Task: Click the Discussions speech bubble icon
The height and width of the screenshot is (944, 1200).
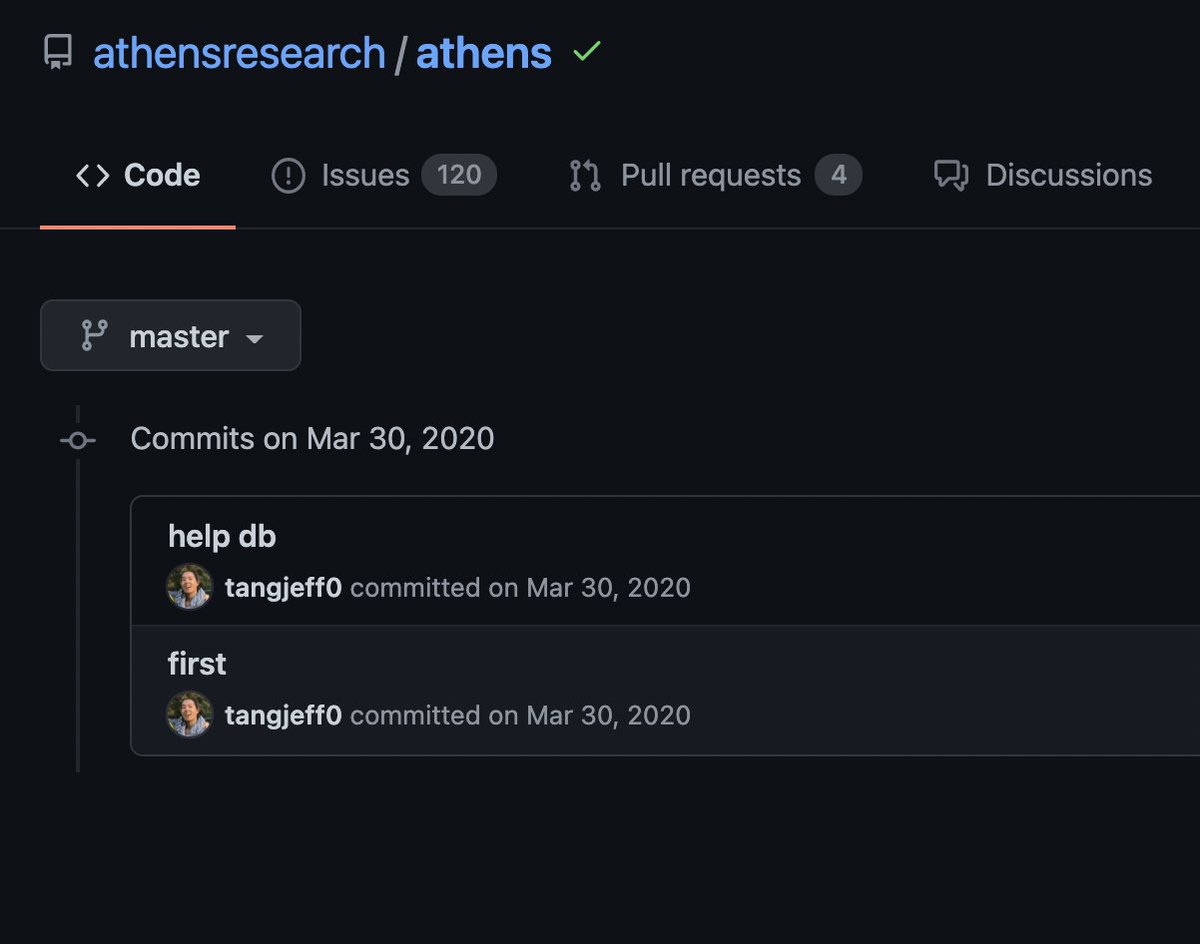Action: (x=951, y=176)
